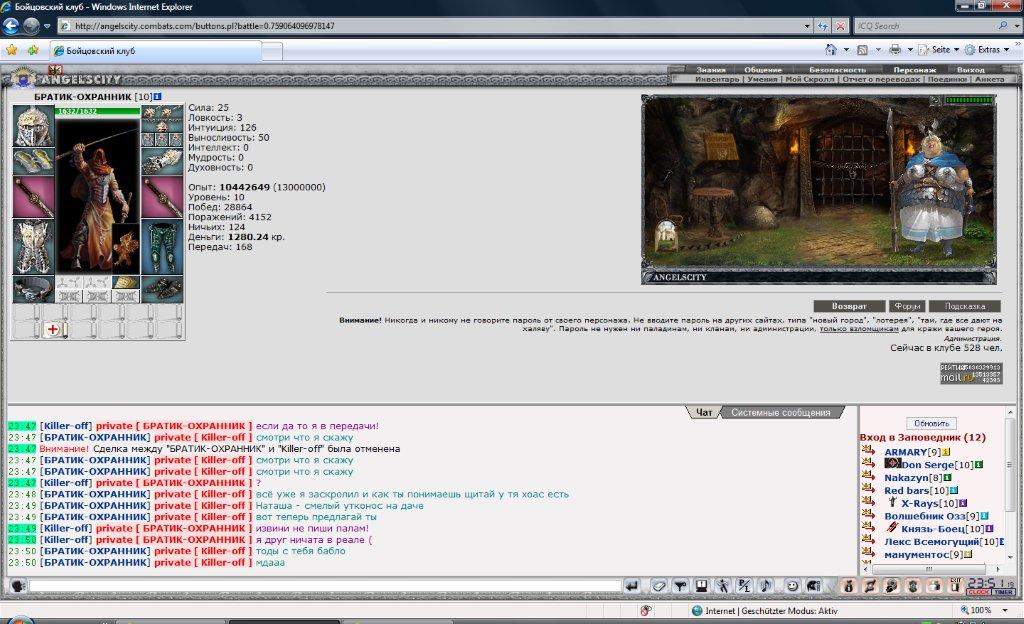Click the earrings equipment slot
This screenshot has width=1024, height=624.
pos(163,113)
